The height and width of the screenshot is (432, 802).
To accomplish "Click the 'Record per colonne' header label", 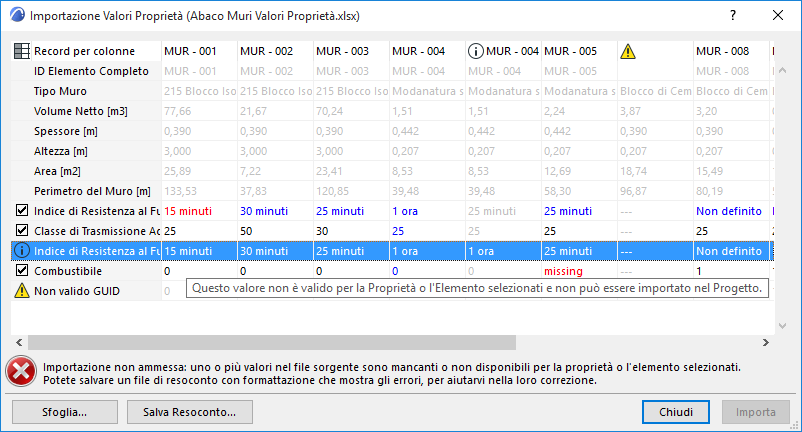I will click(84, 51).
